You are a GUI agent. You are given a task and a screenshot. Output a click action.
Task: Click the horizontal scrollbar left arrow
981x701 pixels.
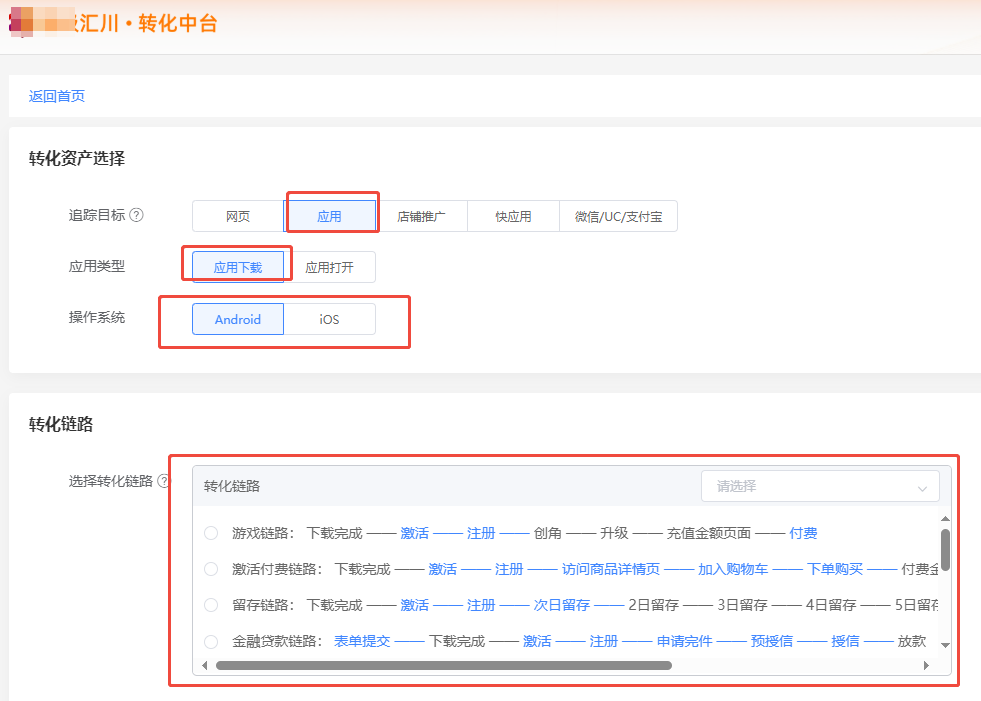[x=205, y=665]
